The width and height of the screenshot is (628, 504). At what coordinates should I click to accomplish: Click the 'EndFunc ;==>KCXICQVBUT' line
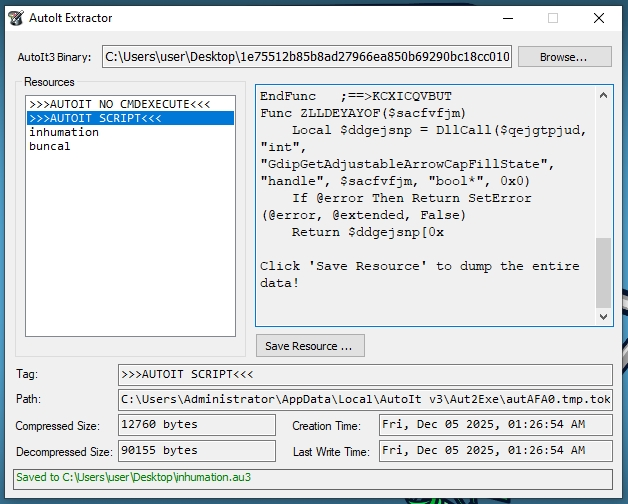[356, 96]
